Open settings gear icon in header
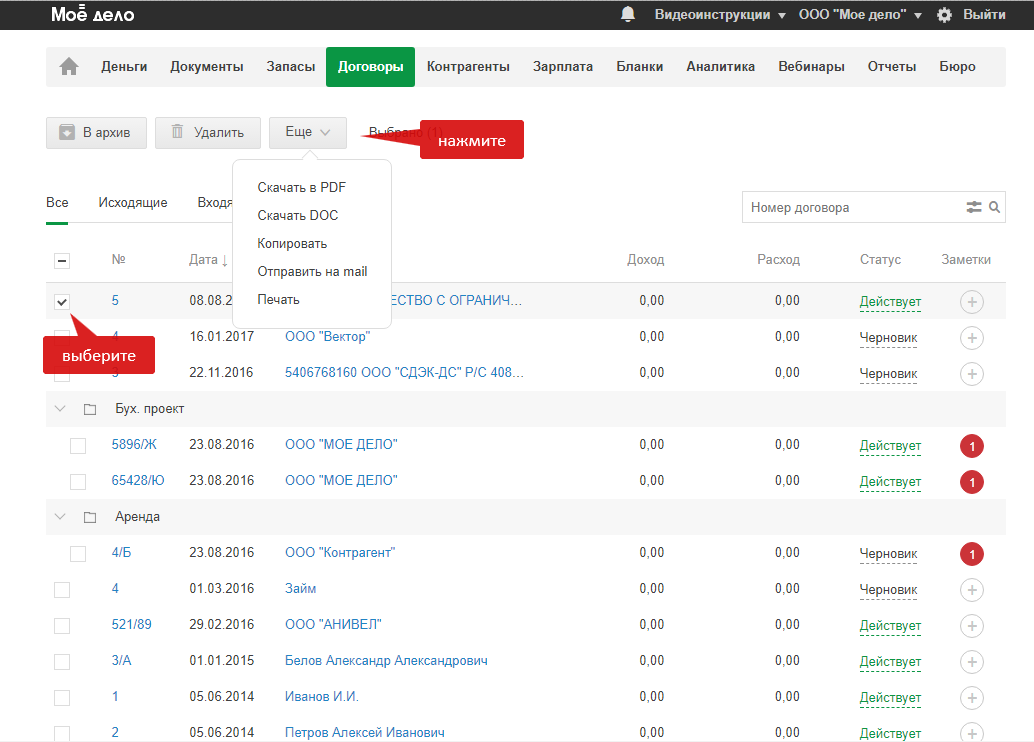Screen dimensions: 1034x742 pyautogui.click(x=944, y=15)
